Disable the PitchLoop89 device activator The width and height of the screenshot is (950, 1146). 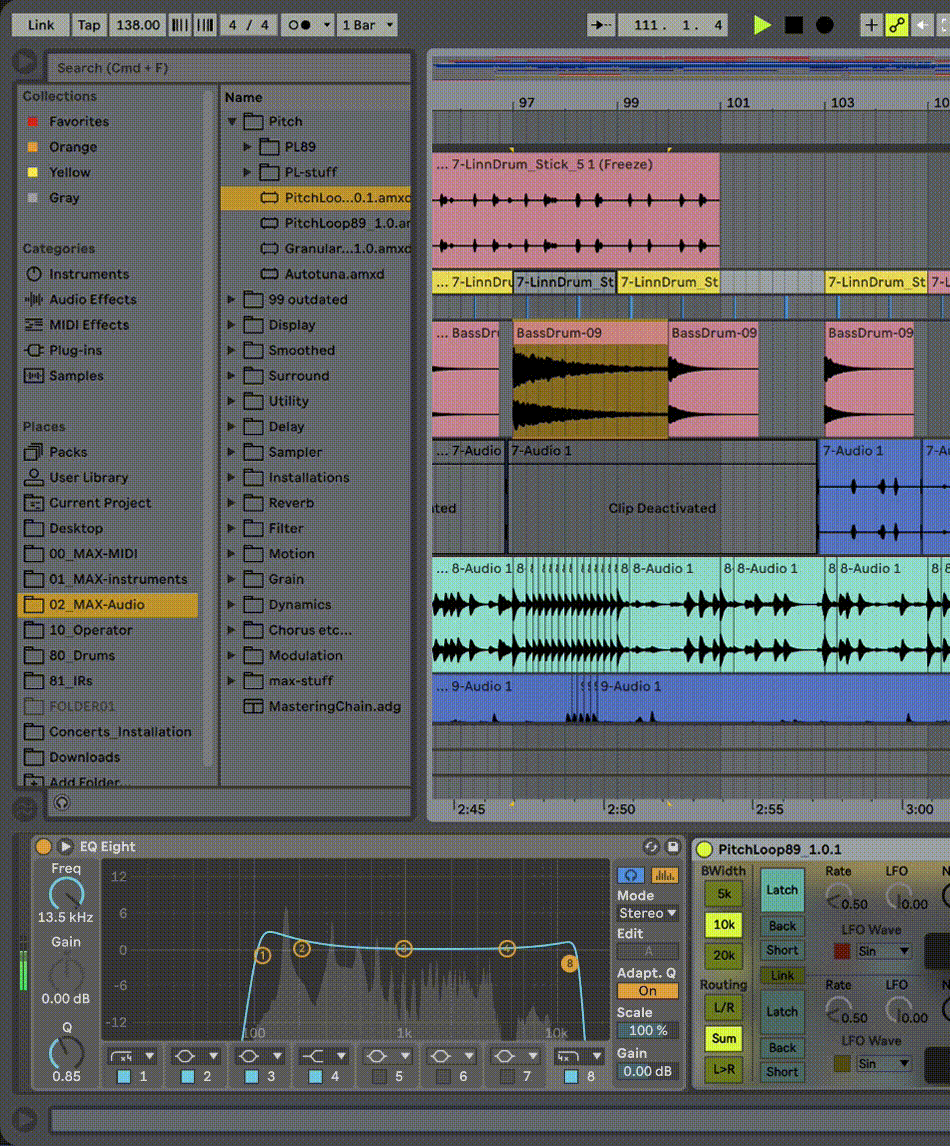[703, 846]
